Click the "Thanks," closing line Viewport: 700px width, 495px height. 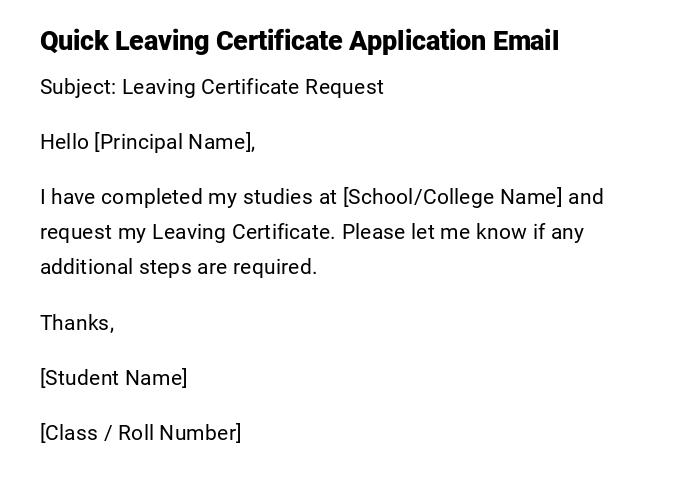tap(77, 323)
